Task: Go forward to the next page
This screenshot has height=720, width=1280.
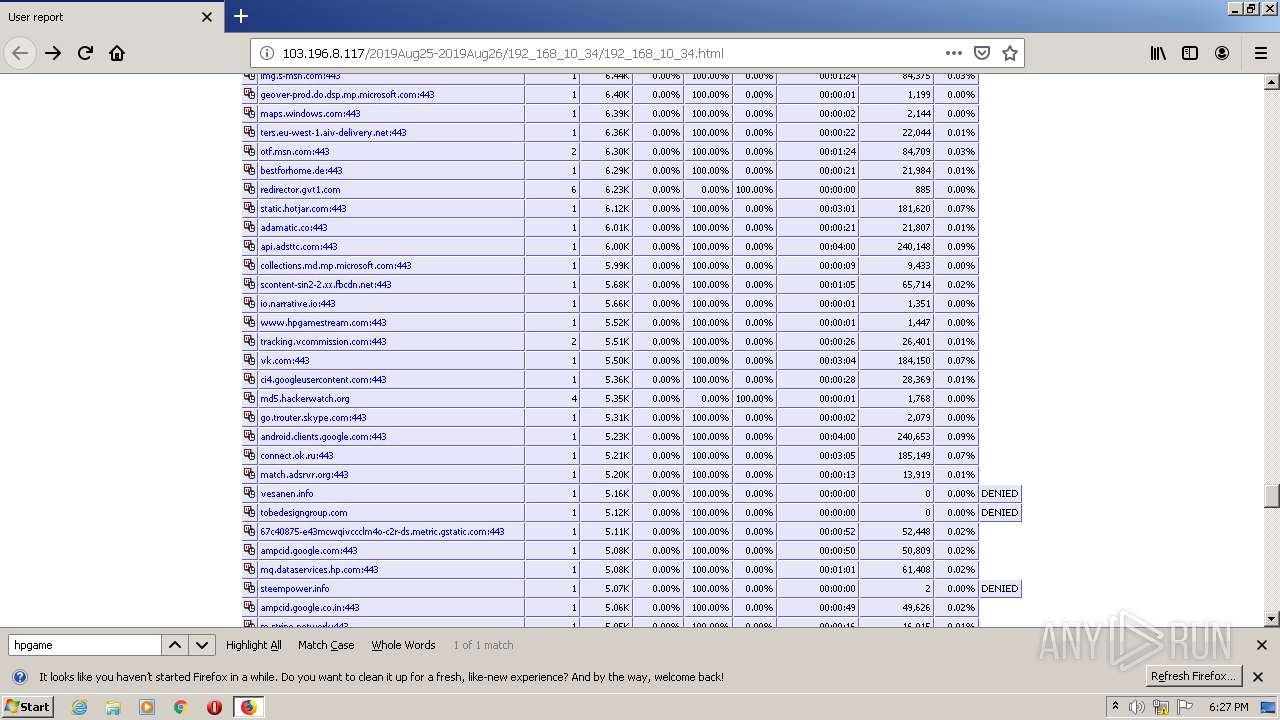Action: [x=53, y=53]
